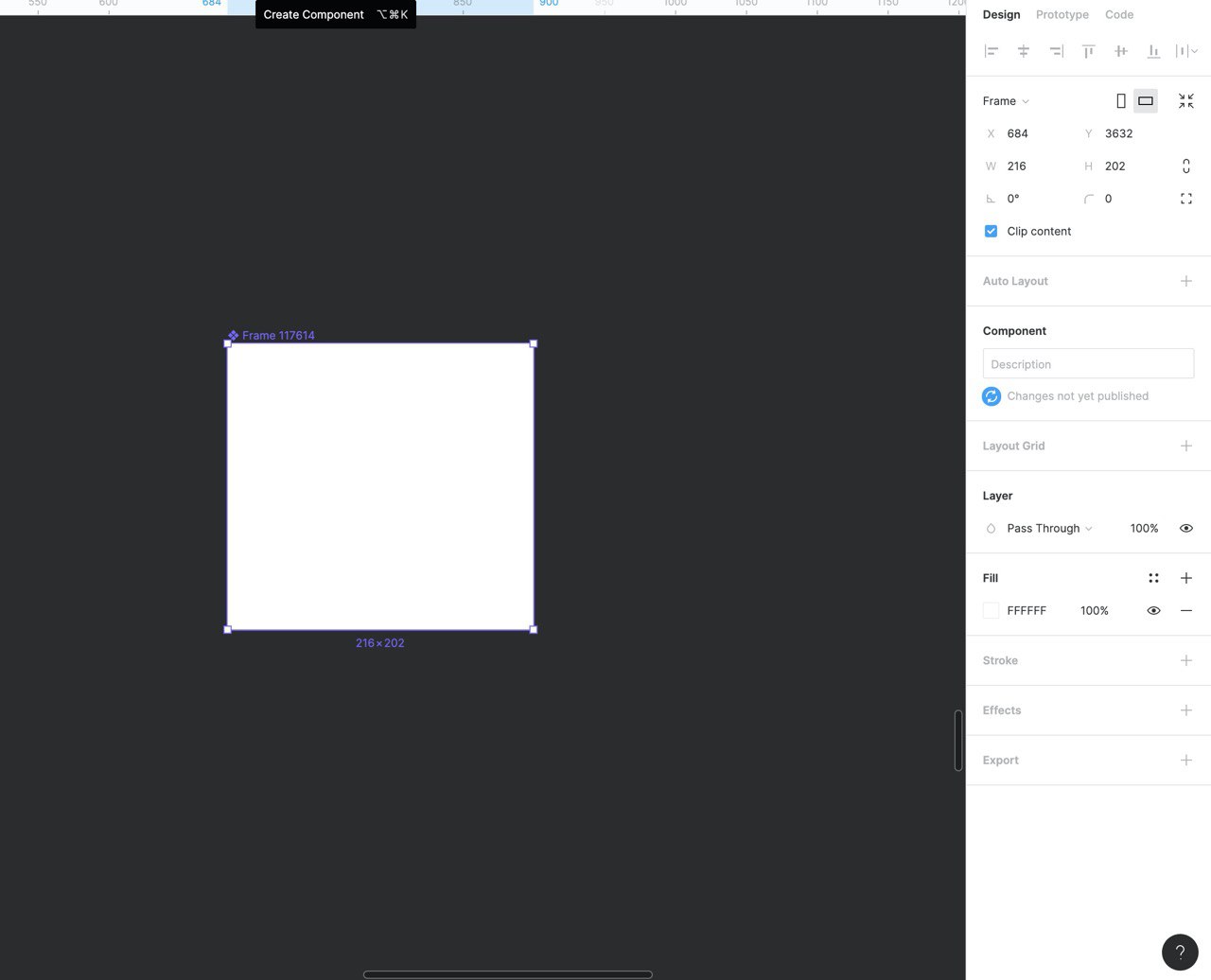Click the frame's bottom-left resize handle

(227, 630)
